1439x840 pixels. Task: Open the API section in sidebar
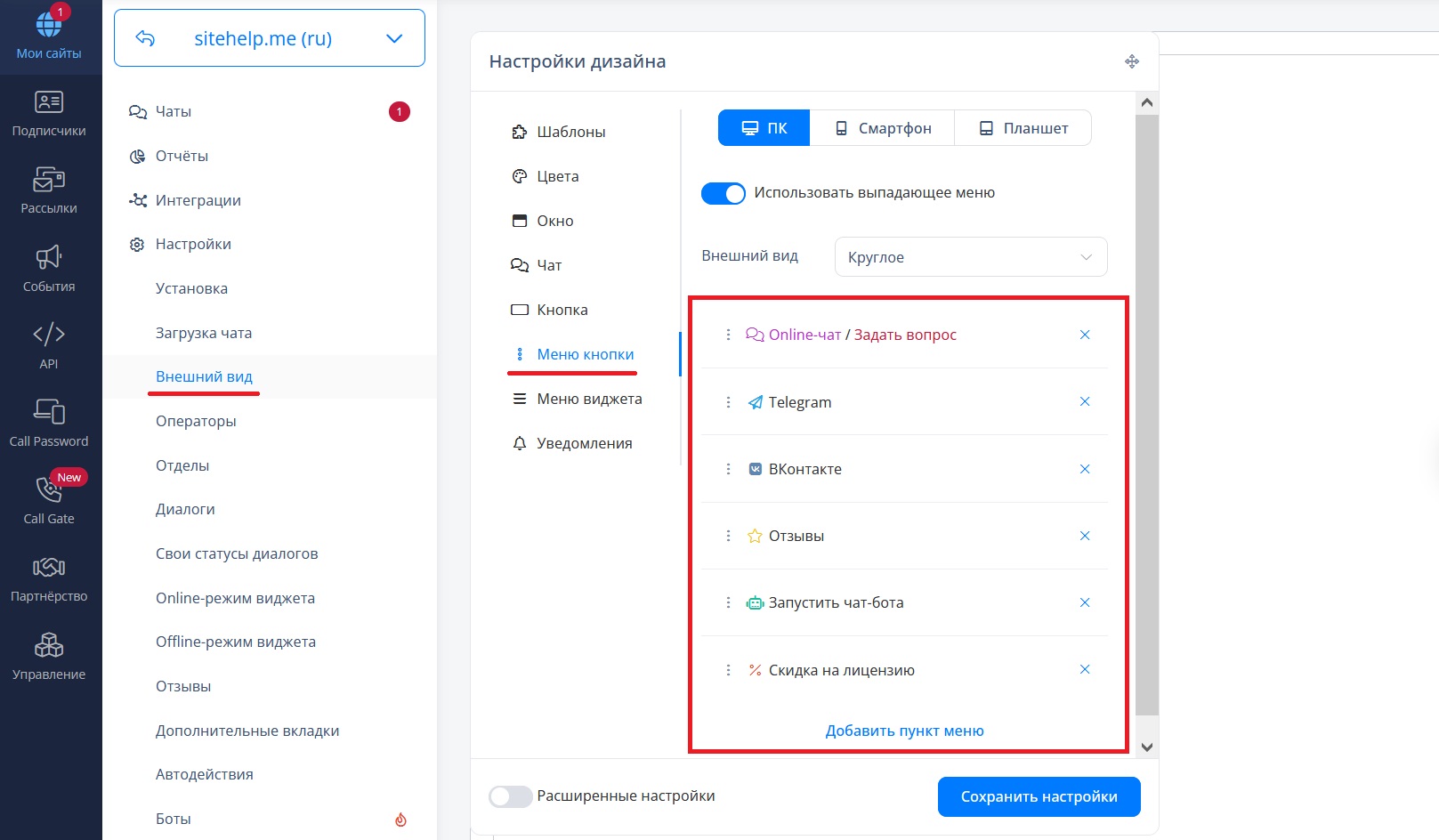pos(49,344)
